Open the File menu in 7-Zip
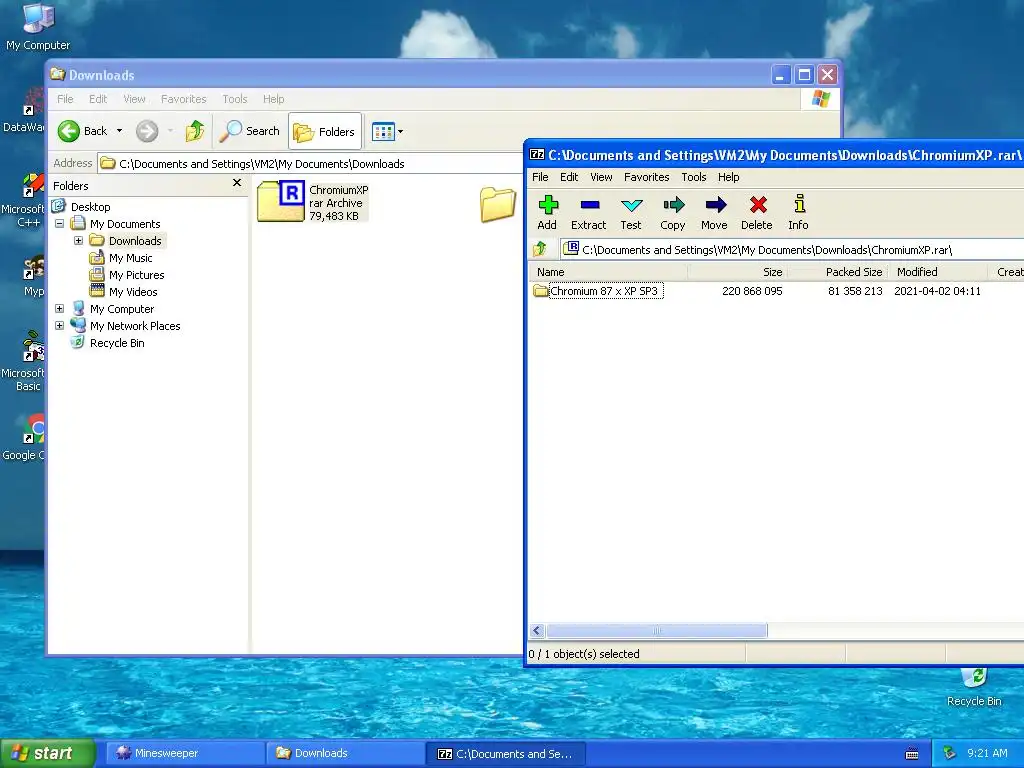Image resolution: width=1024 pixels, height=768 pixels. pyautogui.click(x=540, y=177)
